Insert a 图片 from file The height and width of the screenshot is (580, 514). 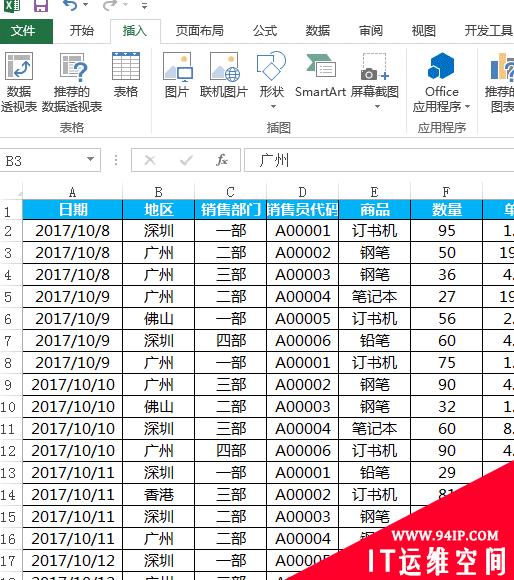tap(177, 75)
